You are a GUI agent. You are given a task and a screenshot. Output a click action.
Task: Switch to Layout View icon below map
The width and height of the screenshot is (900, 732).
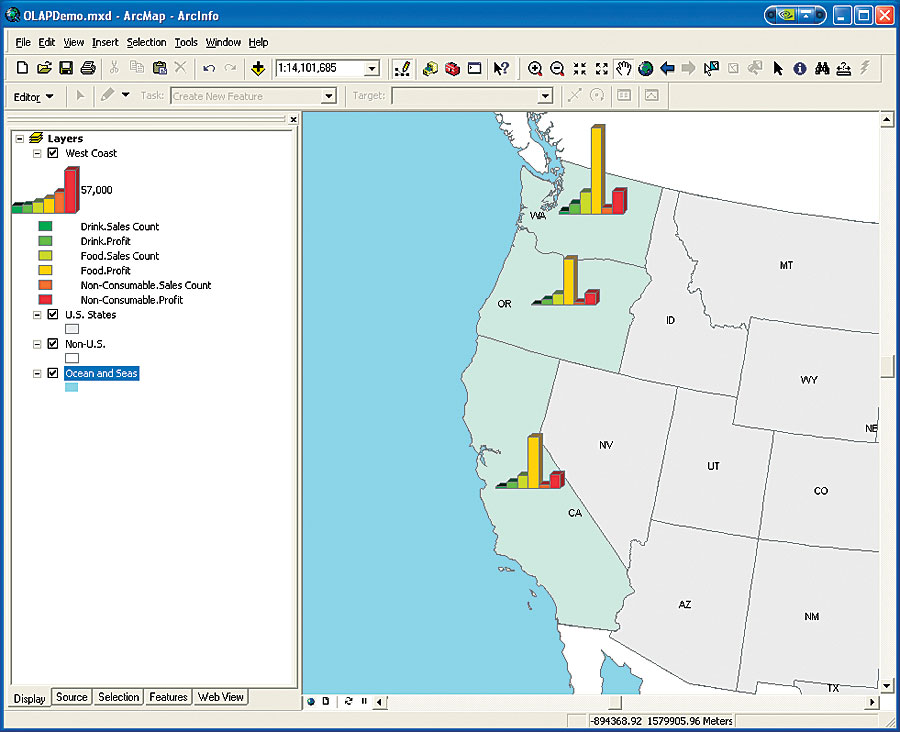point(325,701)
